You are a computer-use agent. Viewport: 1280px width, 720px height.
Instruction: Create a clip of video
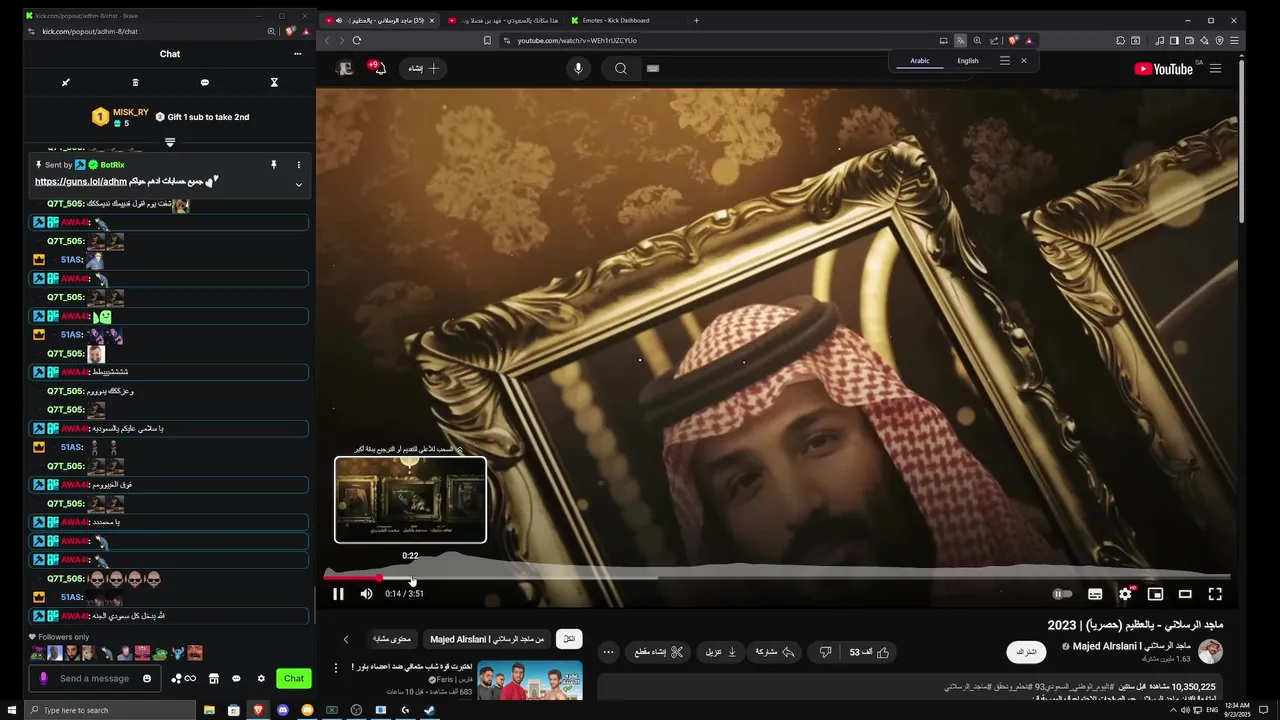coord(659,652)
